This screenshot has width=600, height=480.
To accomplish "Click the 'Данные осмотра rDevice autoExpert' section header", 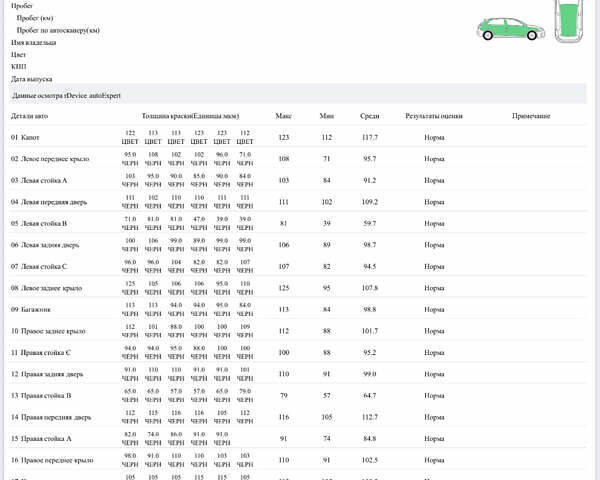I will pos(61,95).
